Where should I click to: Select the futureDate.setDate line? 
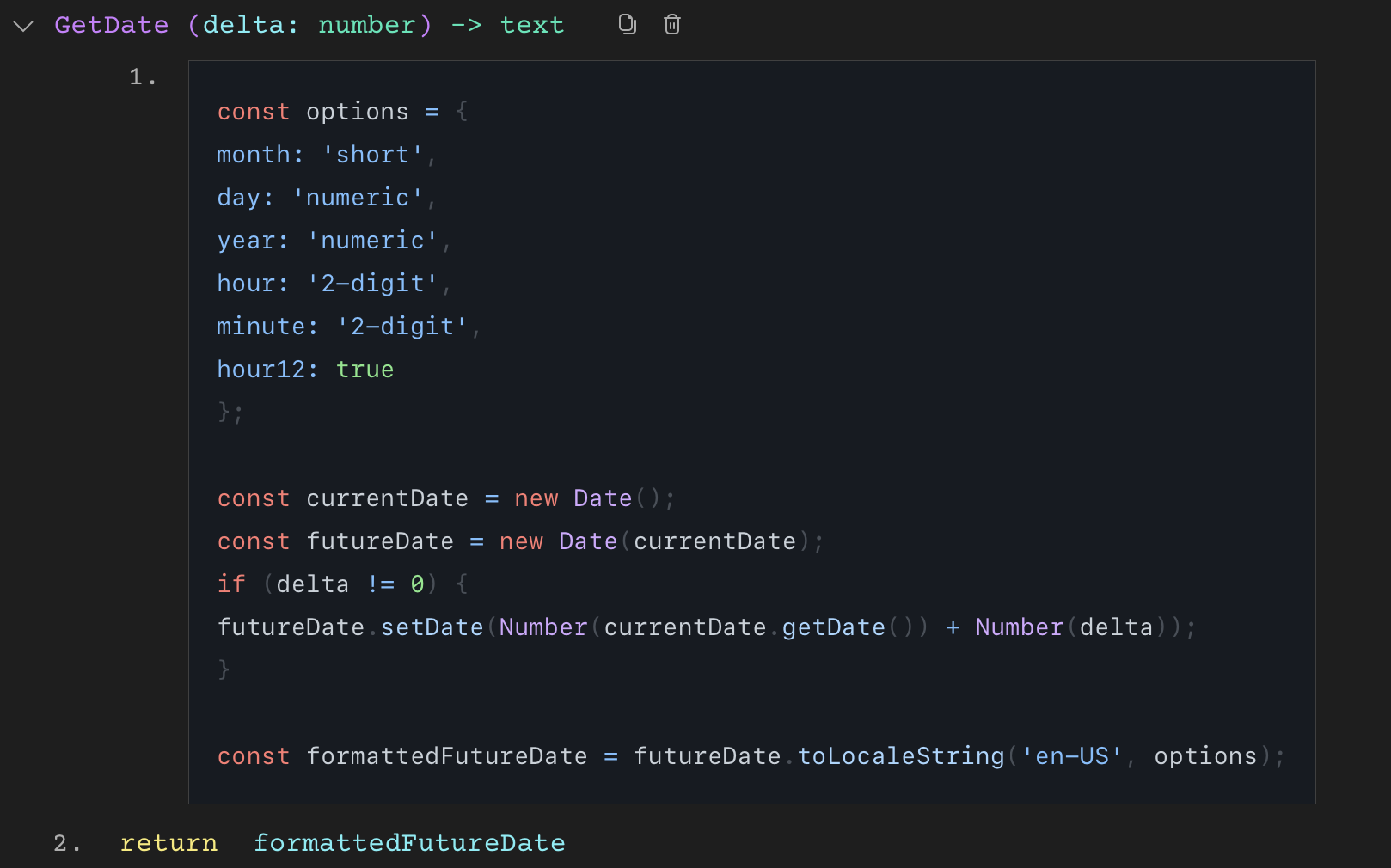tap(705, 627)
